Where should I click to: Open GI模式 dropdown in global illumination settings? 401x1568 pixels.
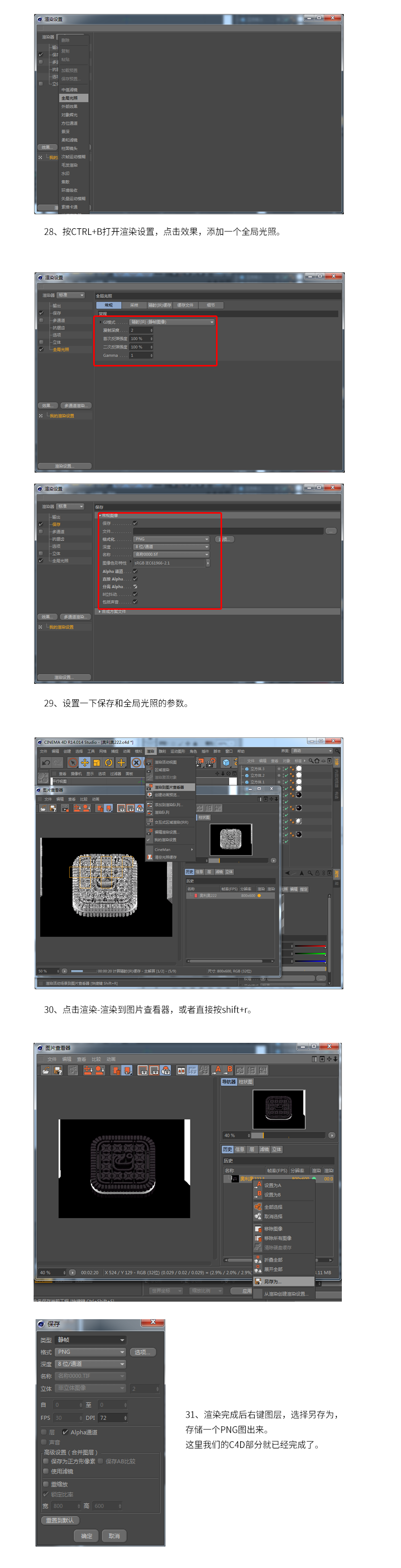click(x=172, y=322)
